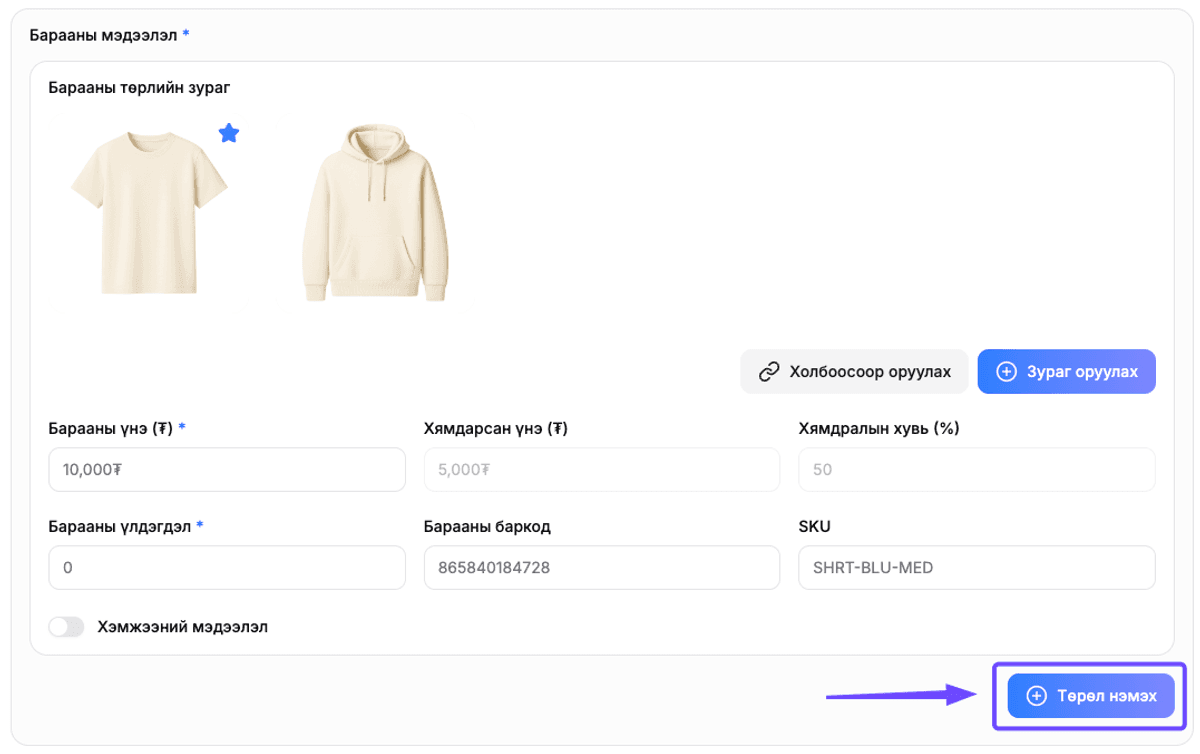1200x754 pixels.
Task: Focus the Барааны үлдэгдэл input field
Action: tap(227, 567)
